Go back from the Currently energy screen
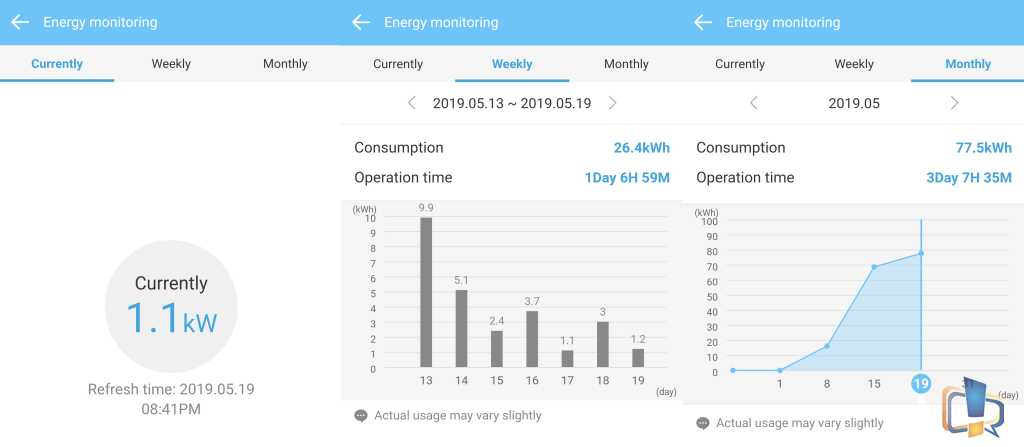 tap(20, 22)
